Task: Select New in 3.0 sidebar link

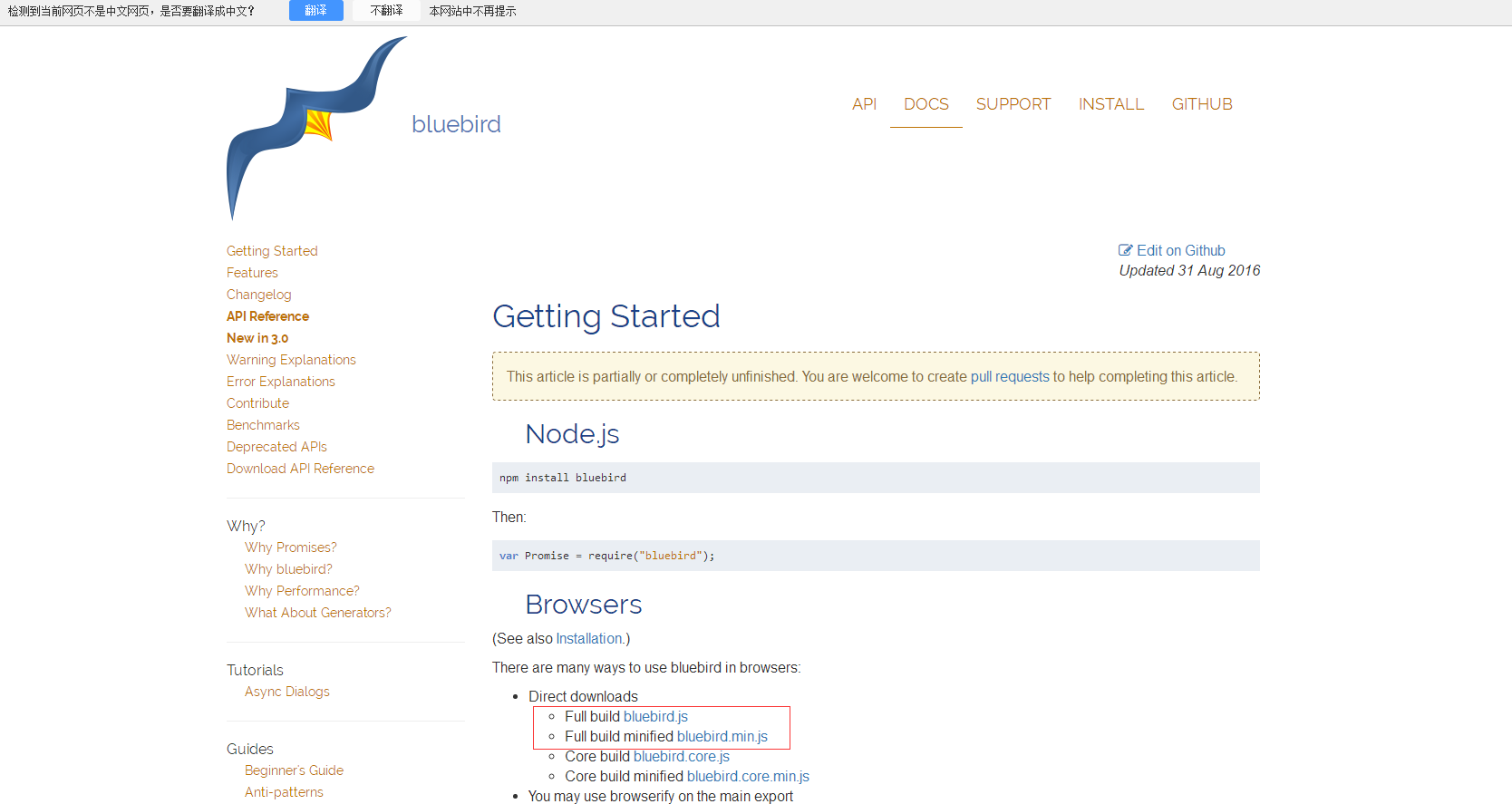Action: click(257, 338)
